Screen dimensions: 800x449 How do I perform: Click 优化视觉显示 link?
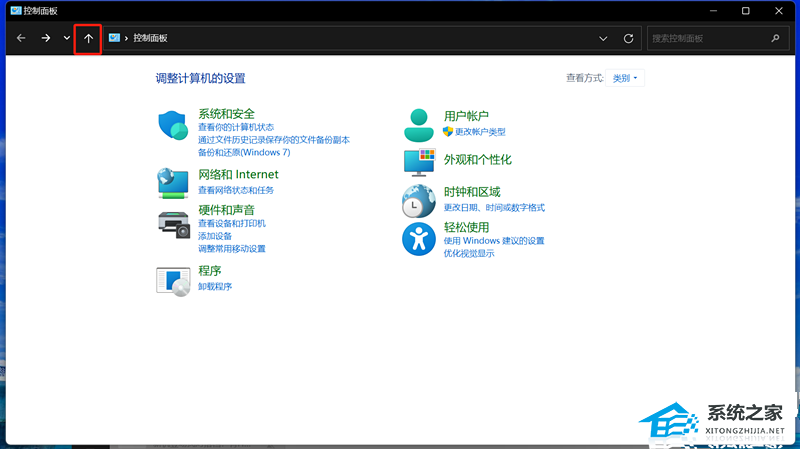(468, 254)
